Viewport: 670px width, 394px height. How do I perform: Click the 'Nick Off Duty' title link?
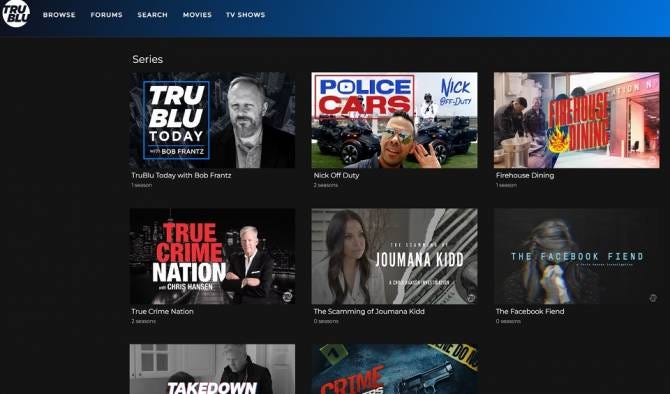336,175
